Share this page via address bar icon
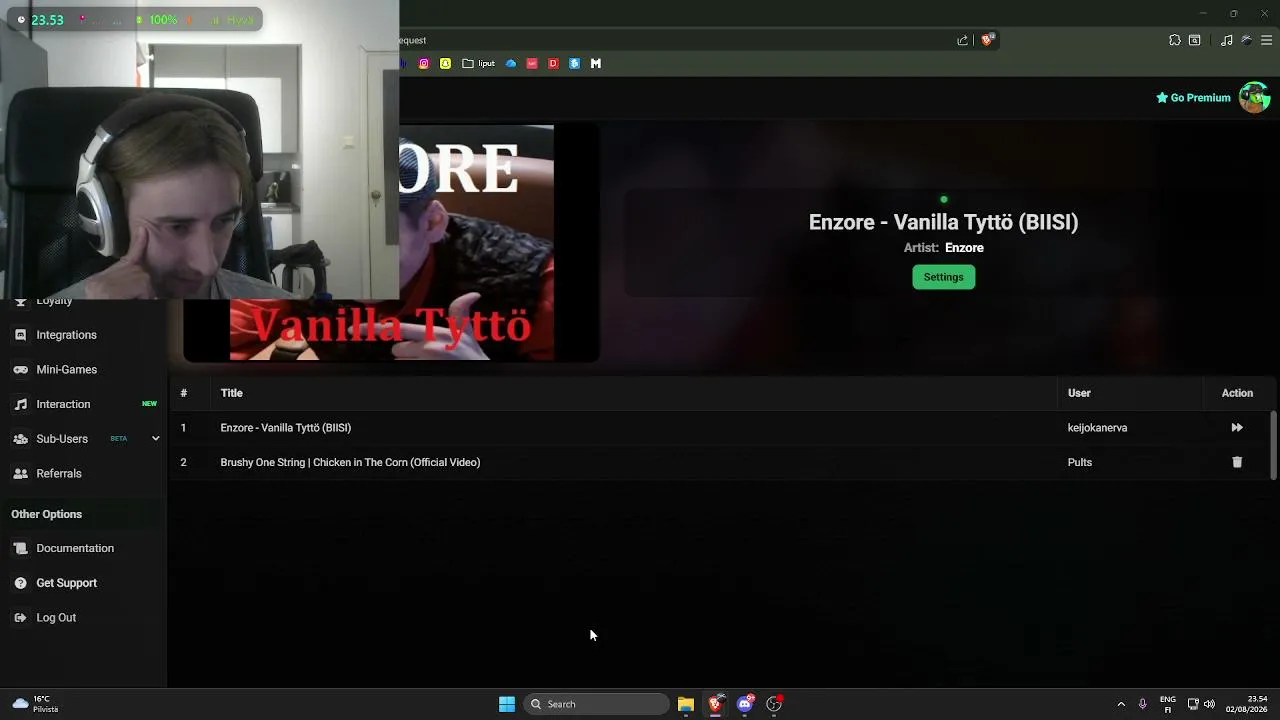This screenshot has width=1280, height=720. coord(963,40)
